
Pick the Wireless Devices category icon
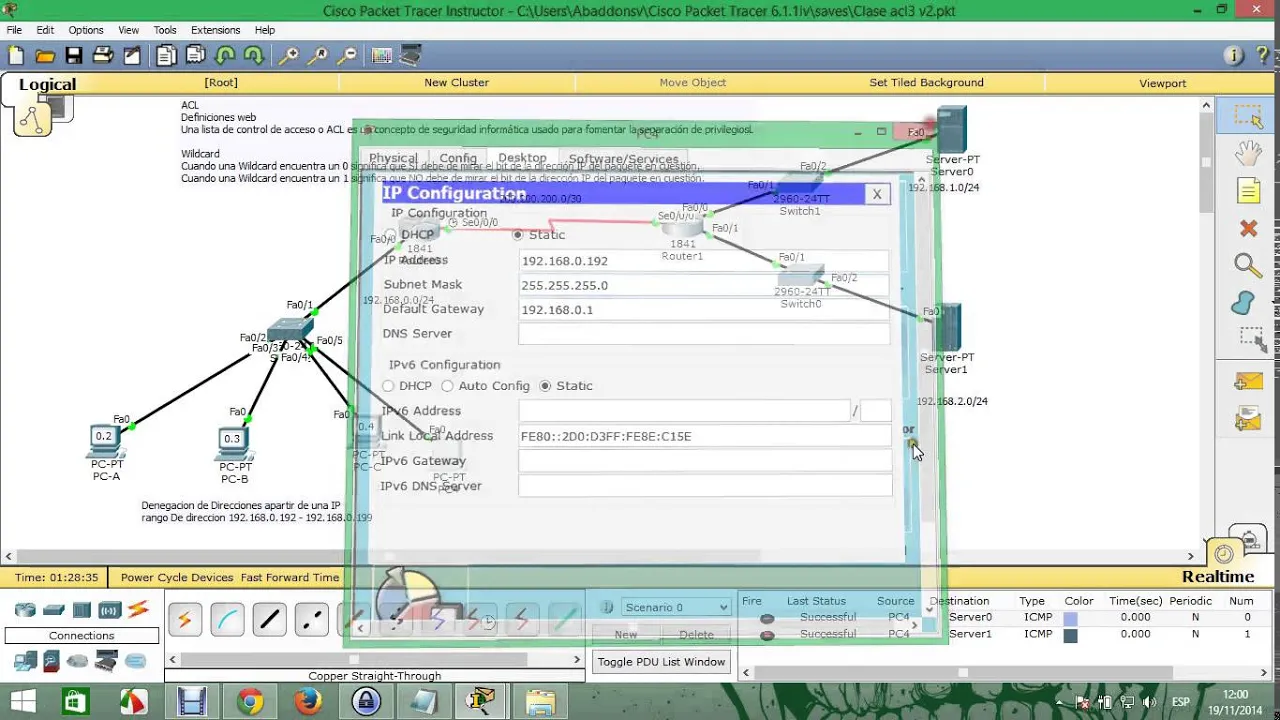click(109, 609)
